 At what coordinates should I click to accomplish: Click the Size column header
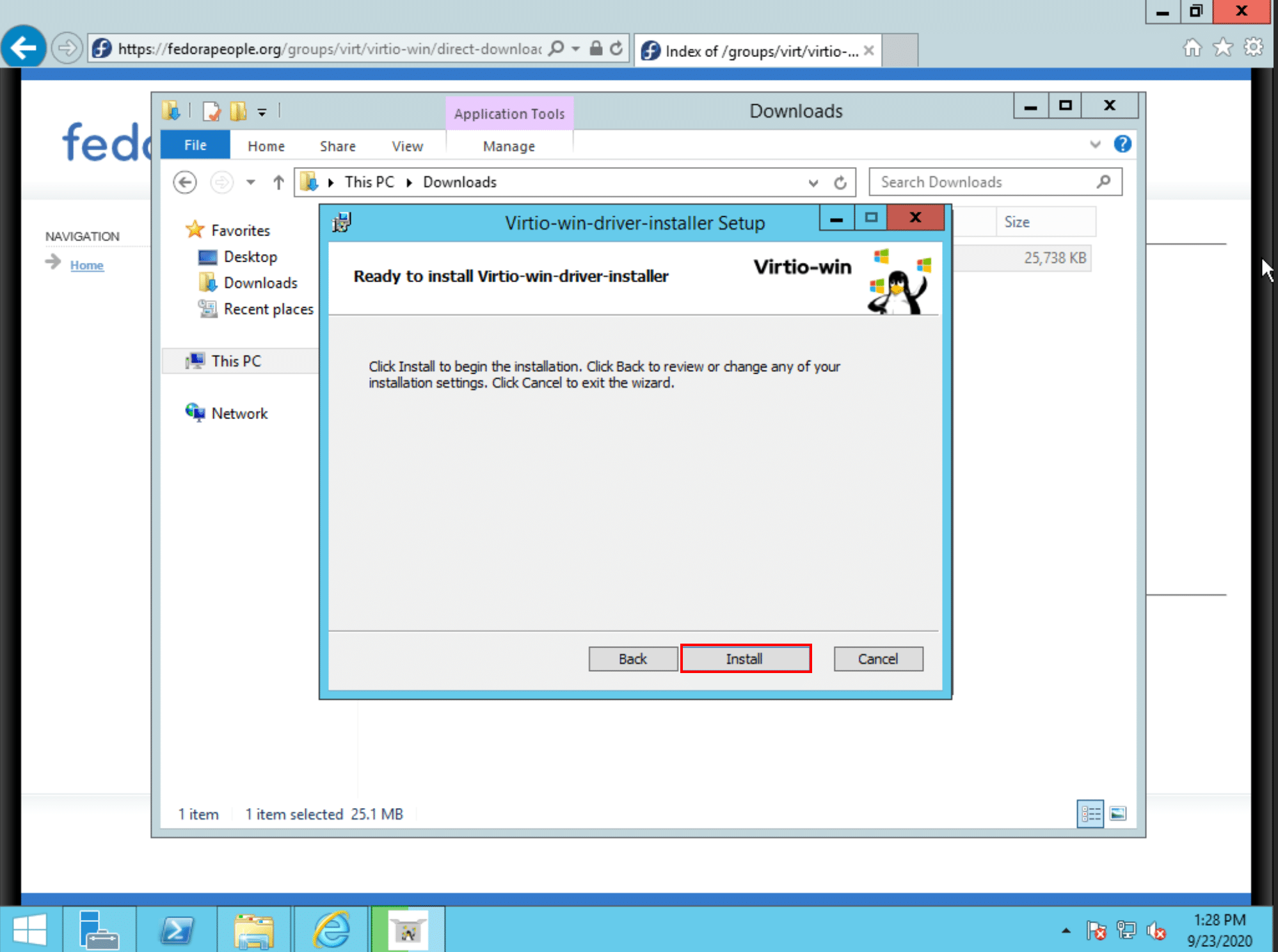1046,222
